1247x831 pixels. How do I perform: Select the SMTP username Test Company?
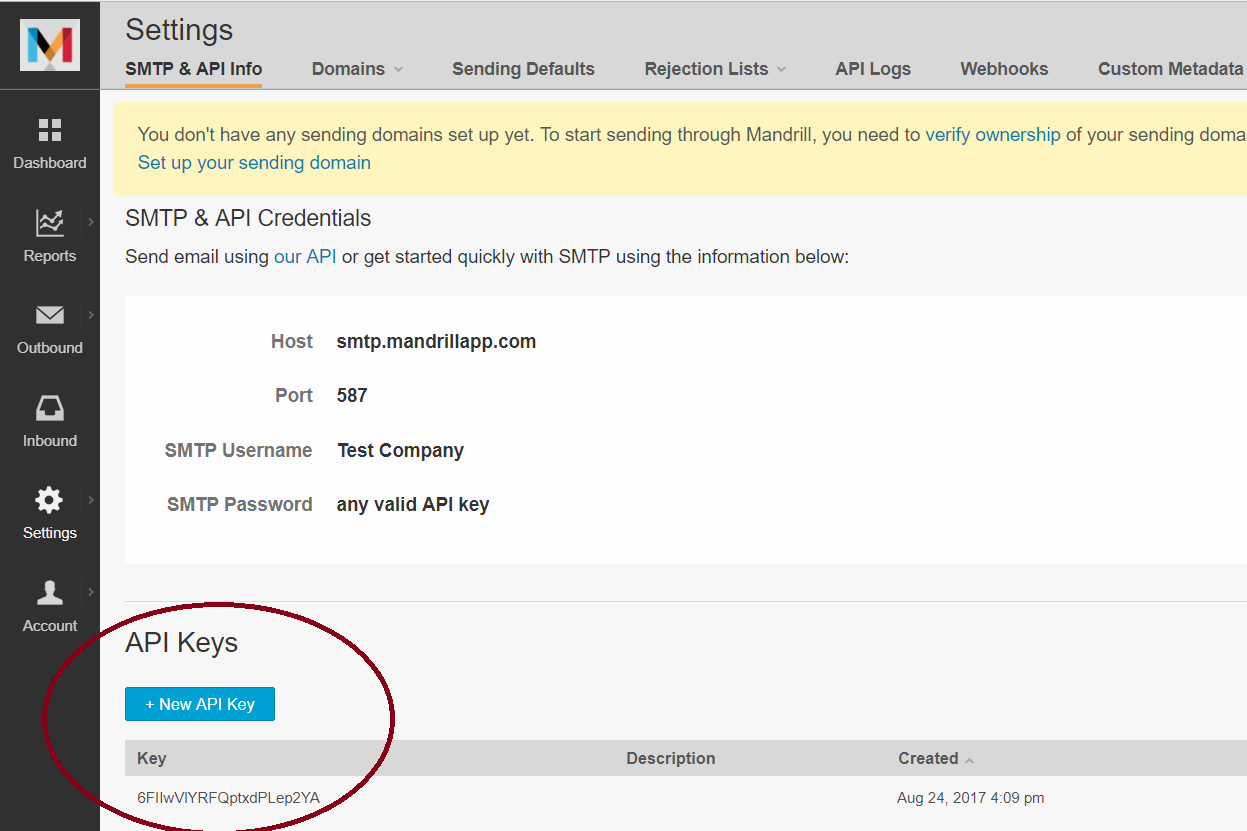point(401,450)
